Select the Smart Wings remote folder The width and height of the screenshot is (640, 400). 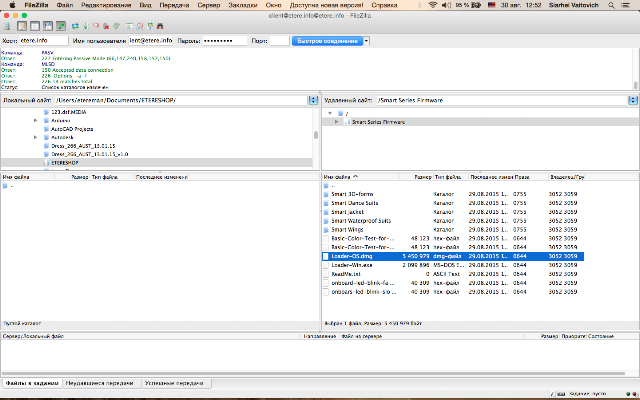pos(347,229)
